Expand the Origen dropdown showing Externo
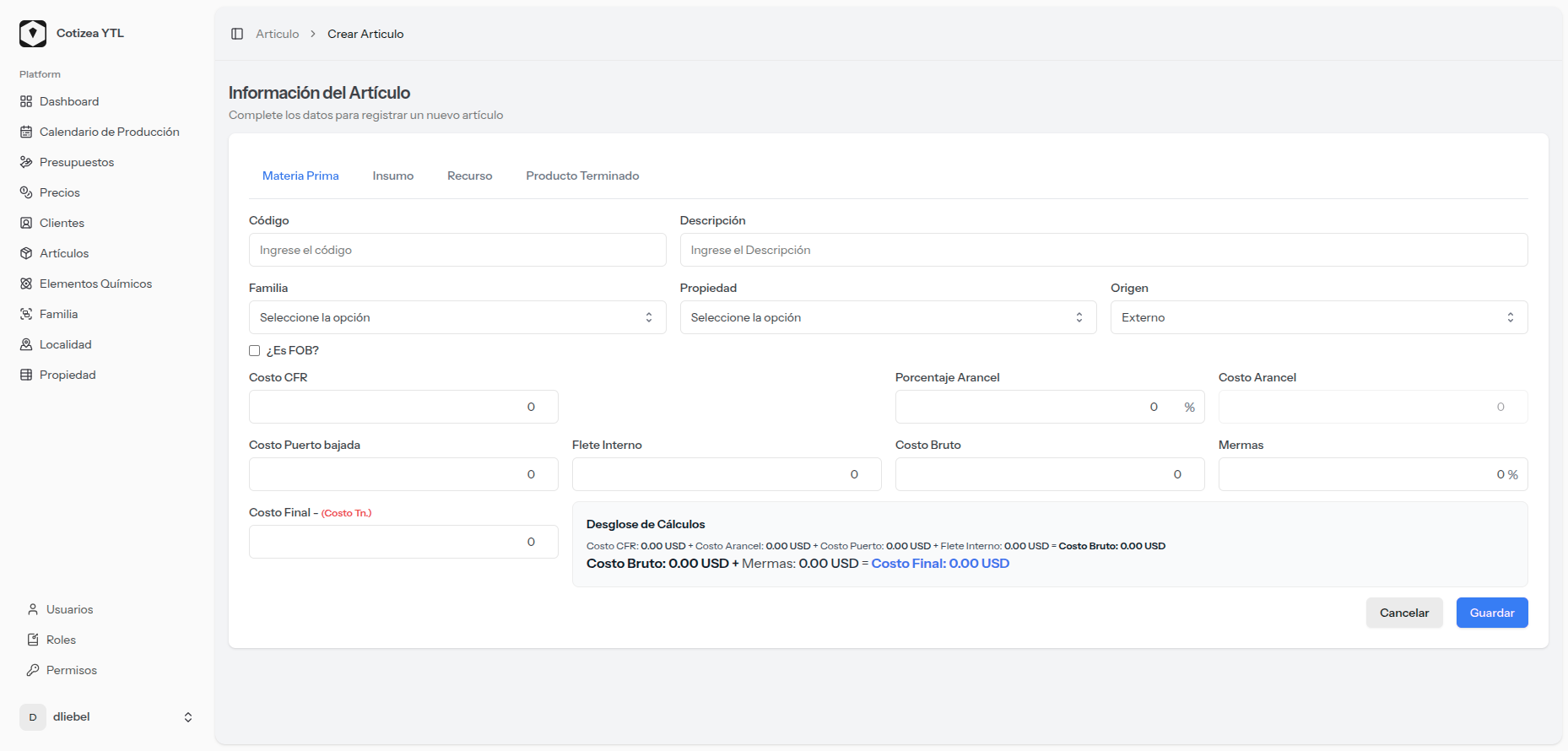The width and height of the screenshot is (1568, 751). (x=1318, y=317)
